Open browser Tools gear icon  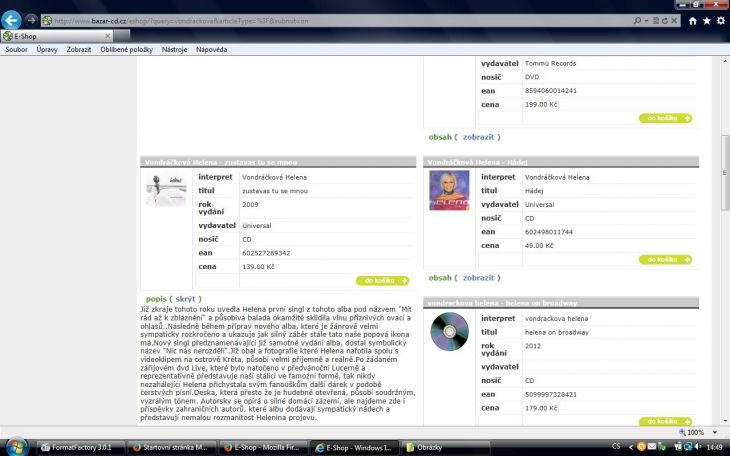click(721, 20)
